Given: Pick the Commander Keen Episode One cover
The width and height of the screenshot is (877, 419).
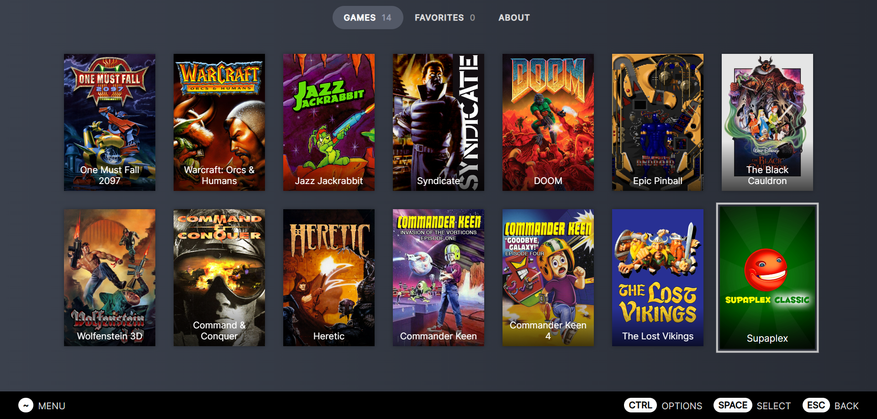Looking at the screenshot, I should pyautogui.click(x=438, y=277).
